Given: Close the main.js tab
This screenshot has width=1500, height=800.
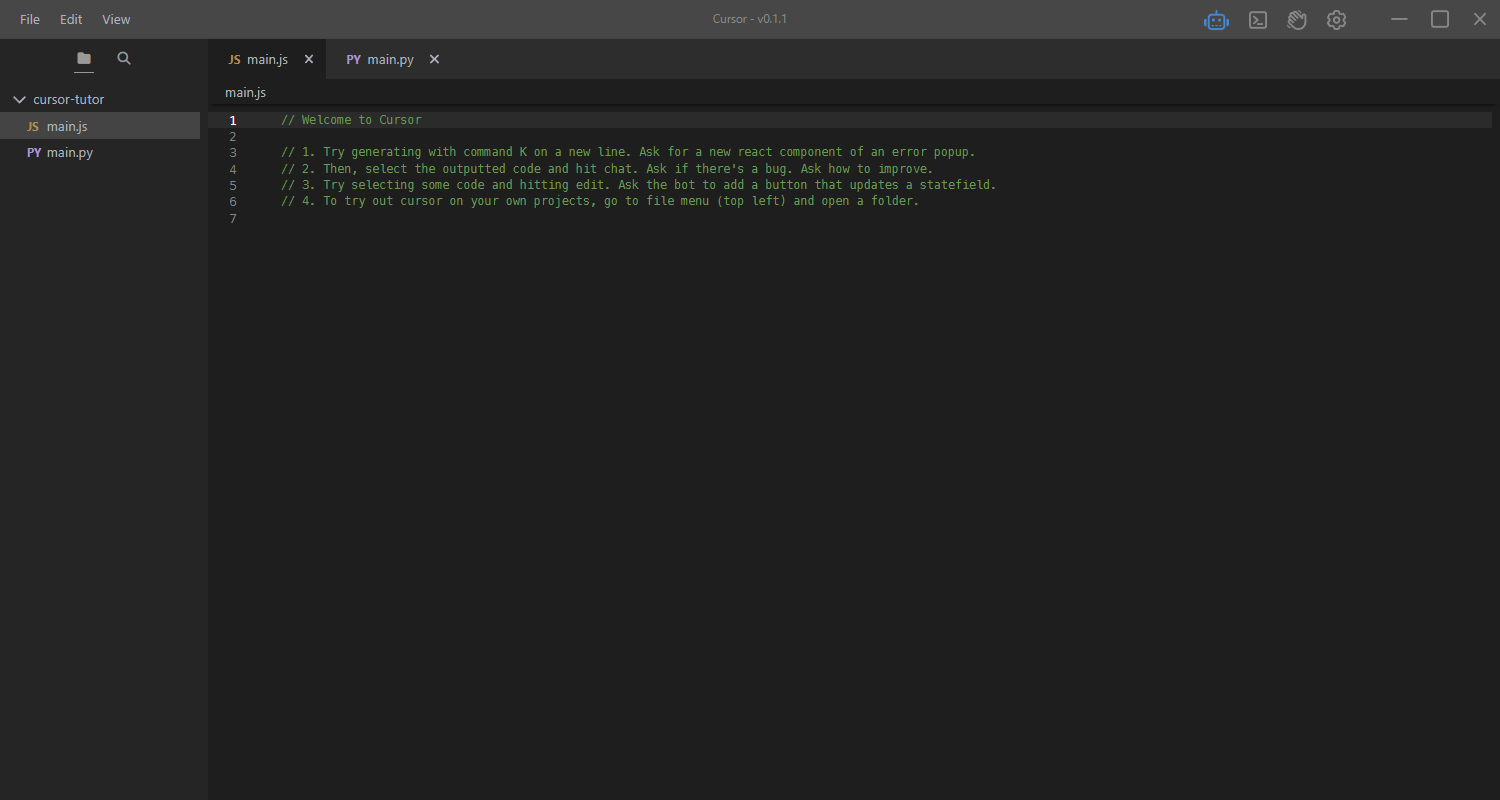Looking at the screenshot, I should pos(309,59).
